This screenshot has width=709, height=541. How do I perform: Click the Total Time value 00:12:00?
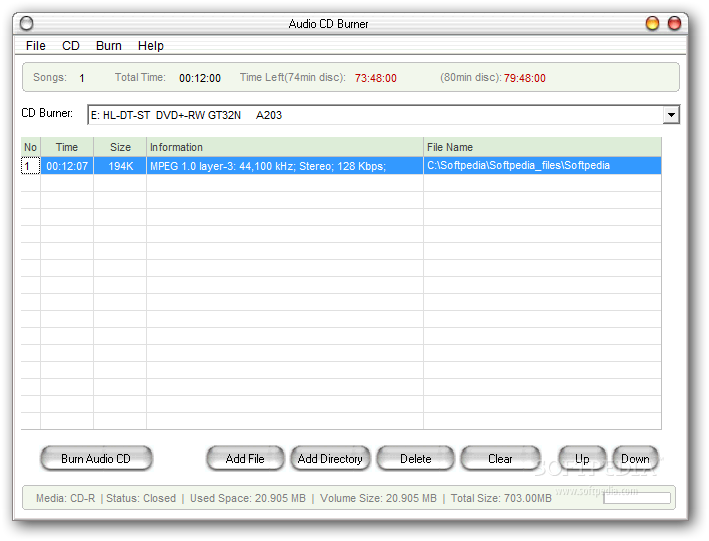[x=200, y=78]
